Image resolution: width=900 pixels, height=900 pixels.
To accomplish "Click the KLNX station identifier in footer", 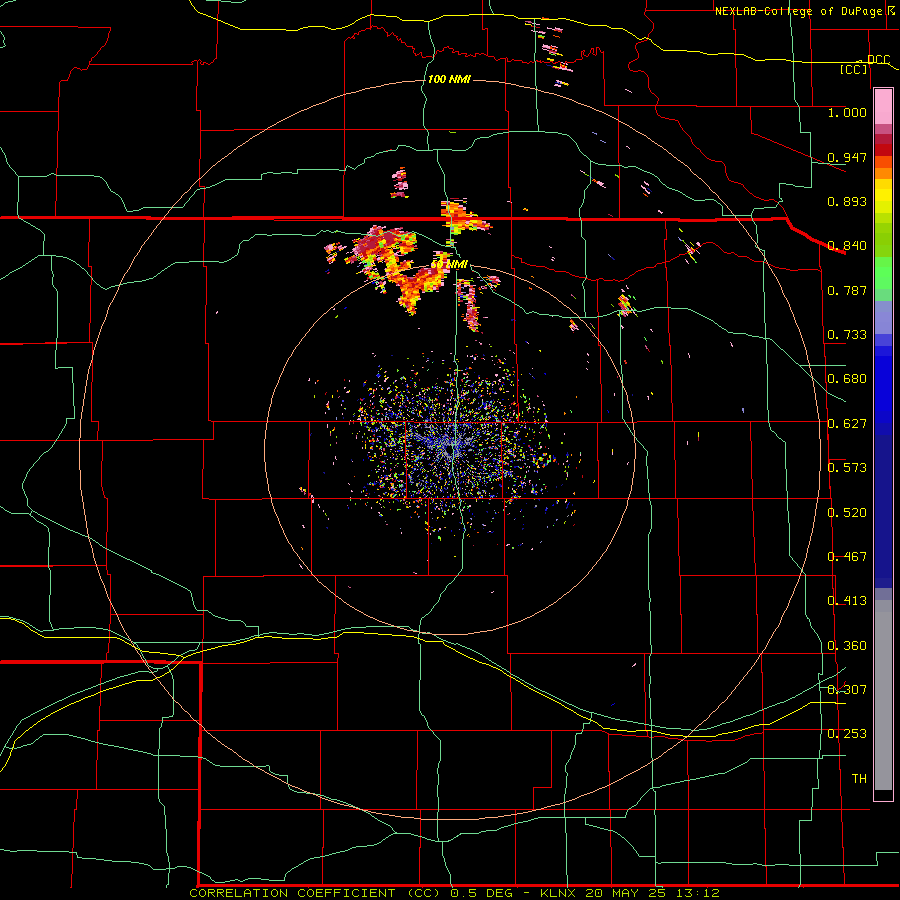I will [x=559, y=893].
